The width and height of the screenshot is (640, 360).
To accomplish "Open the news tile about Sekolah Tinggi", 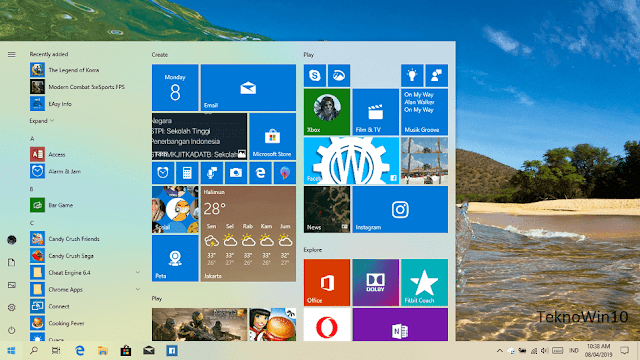I will tap(199, 136).
